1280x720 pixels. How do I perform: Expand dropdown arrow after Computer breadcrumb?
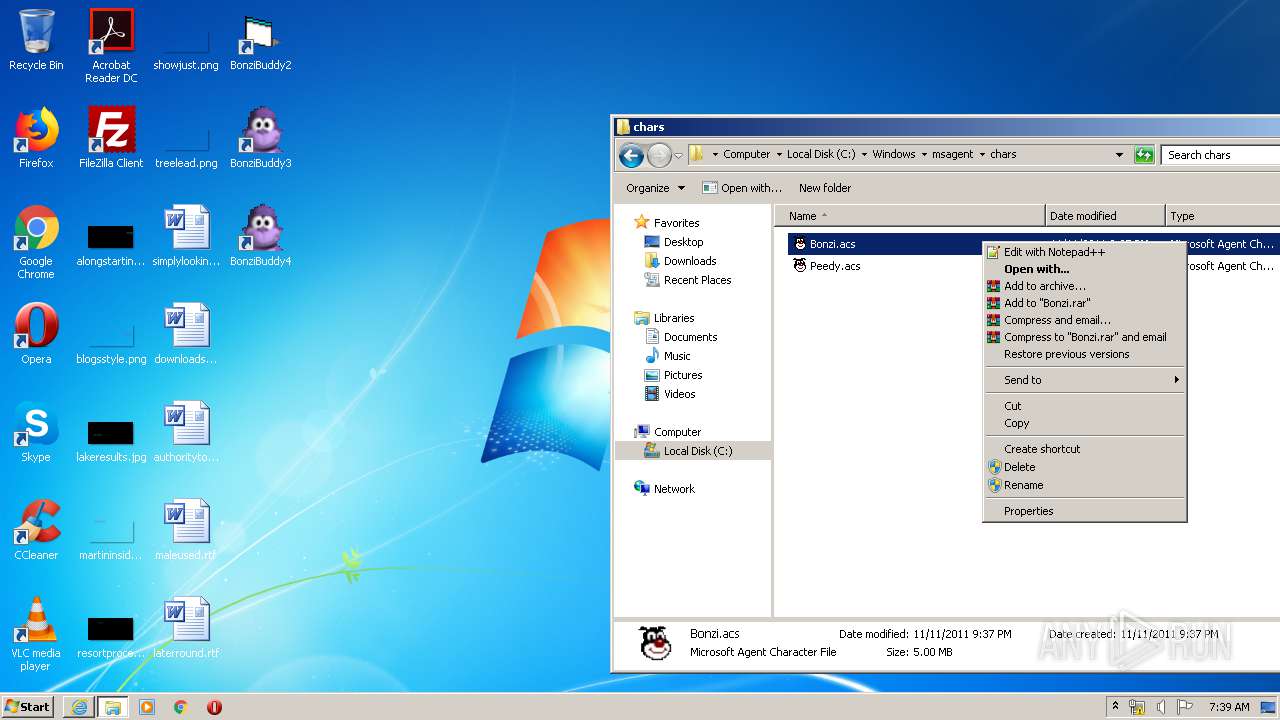pos(777,155)
